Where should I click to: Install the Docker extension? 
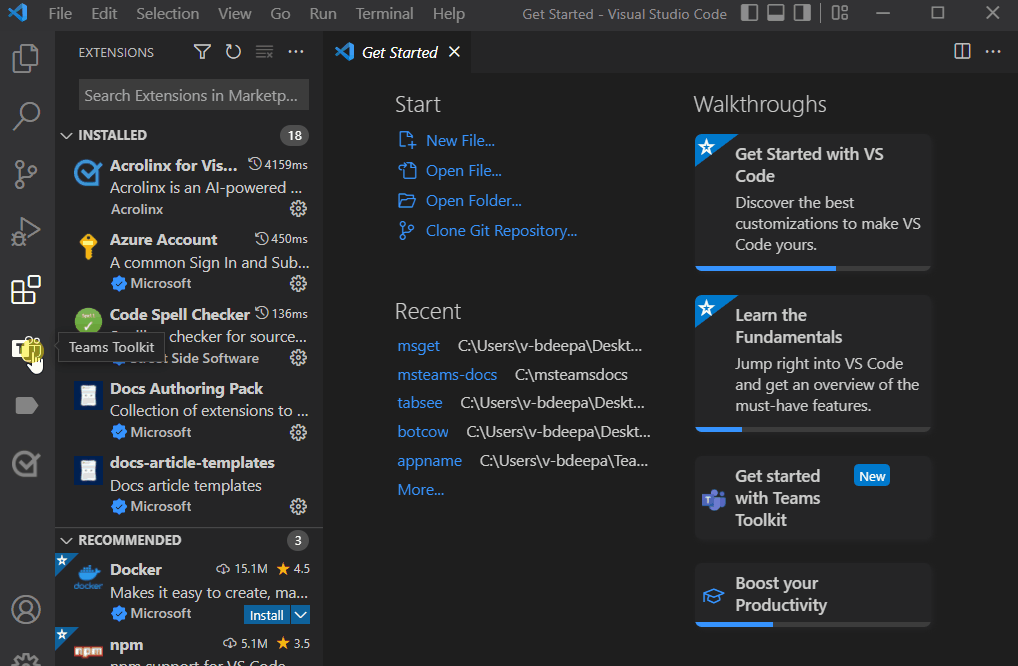(x=265, y=614)
